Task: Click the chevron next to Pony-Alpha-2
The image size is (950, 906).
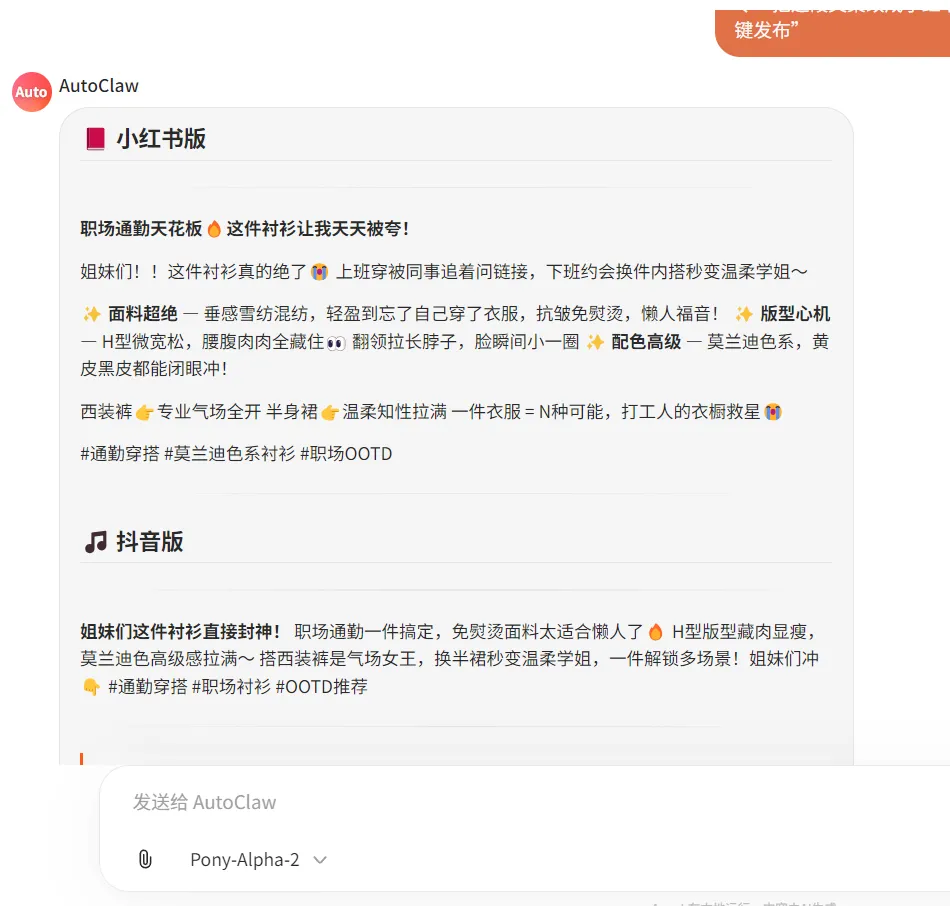Action: (320, 860)
